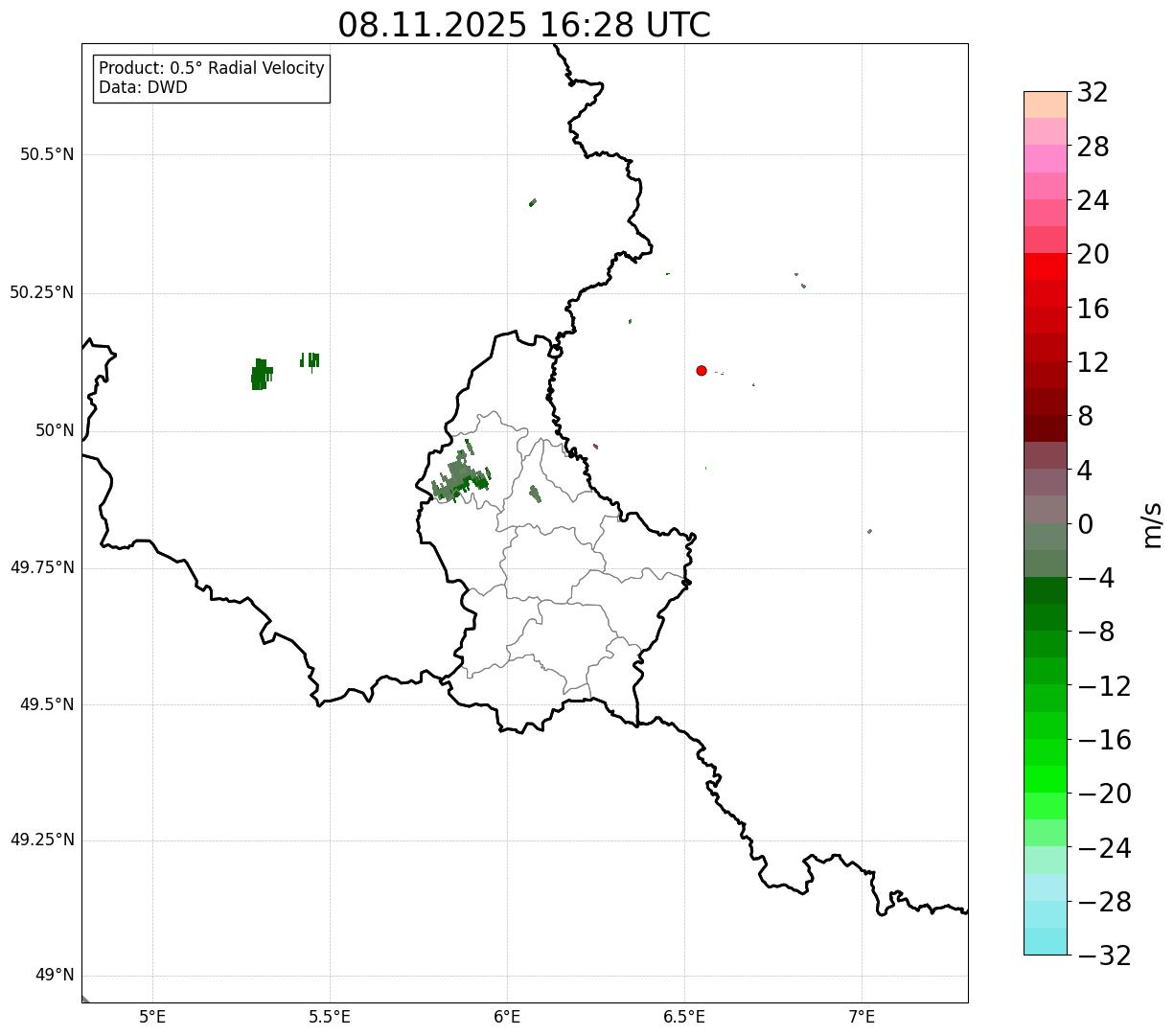The height and width of the screenshot is (1036, 1174).
Task: Click the 49.25°N latitude label
Action: coord(42,840)
